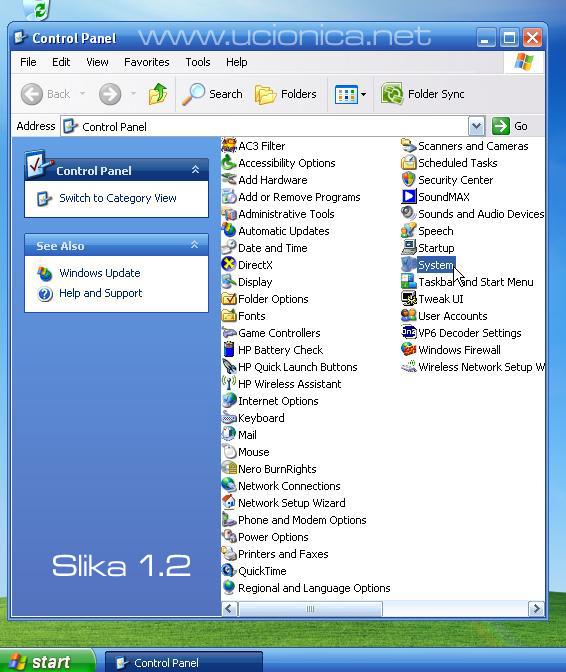Open the Help menu
Viewport: 566px width, 672px height.
click(237, 62)
